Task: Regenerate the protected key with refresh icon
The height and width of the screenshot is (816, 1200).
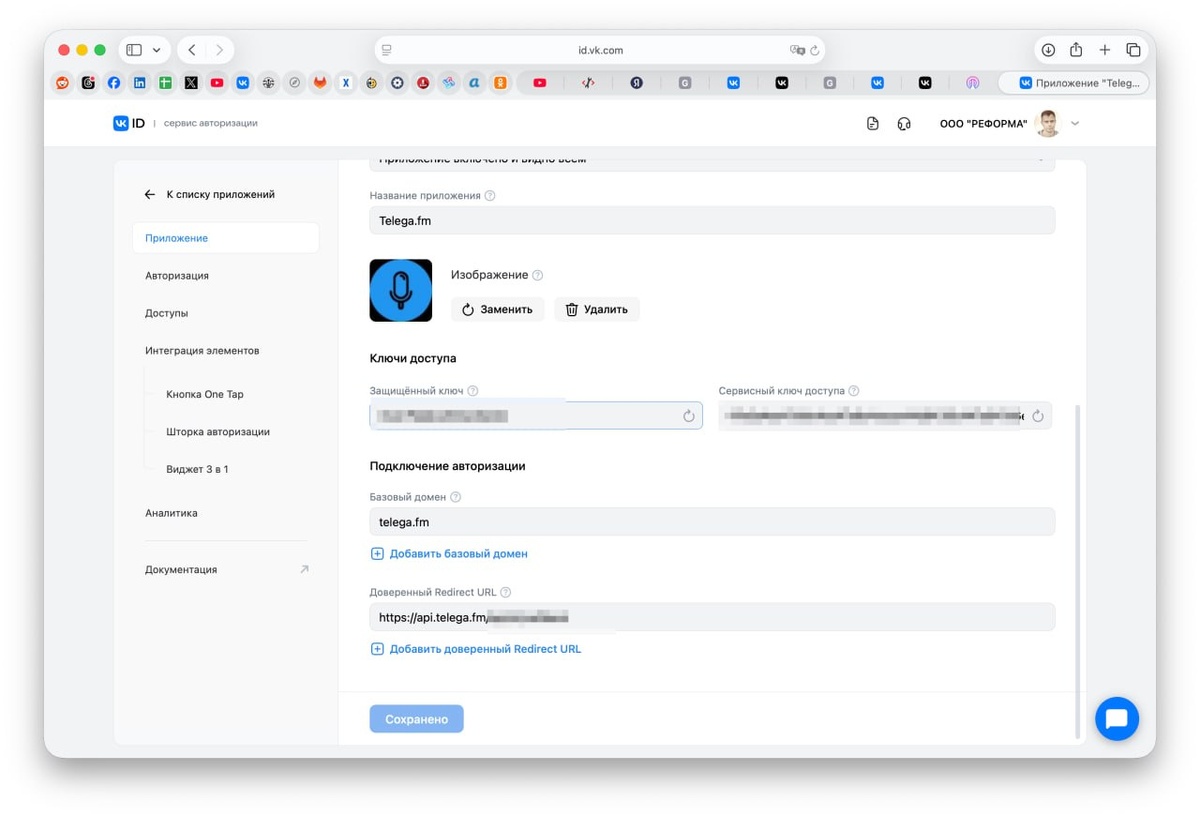Action: 688,416
